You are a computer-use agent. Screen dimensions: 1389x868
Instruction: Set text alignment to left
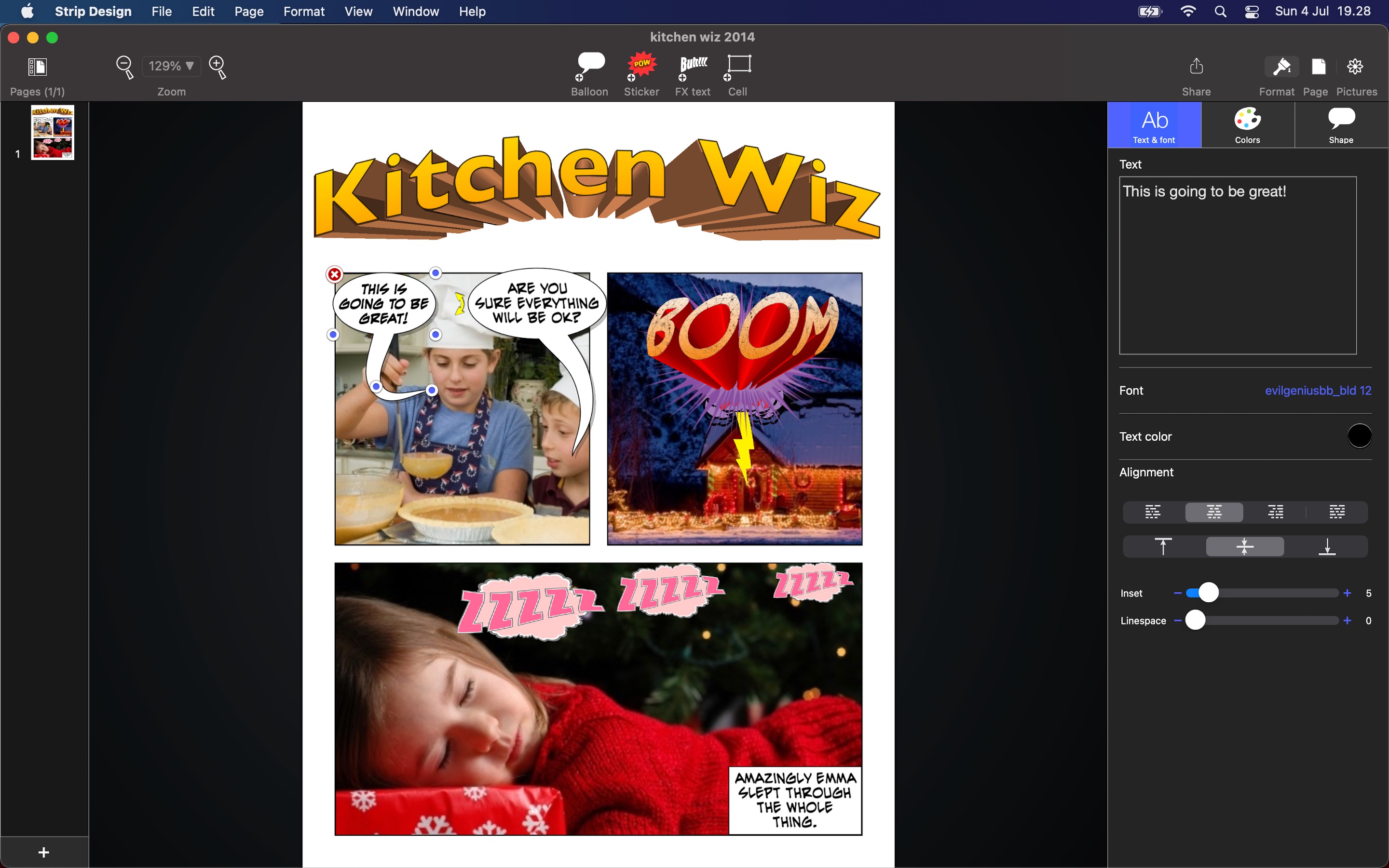point(1153,512)
